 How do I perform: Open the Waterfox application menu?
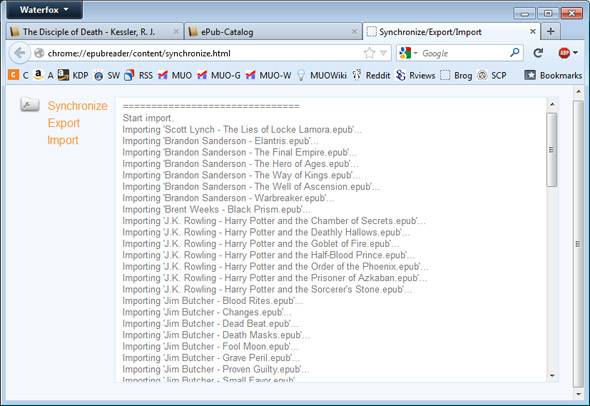click(44, 9)
